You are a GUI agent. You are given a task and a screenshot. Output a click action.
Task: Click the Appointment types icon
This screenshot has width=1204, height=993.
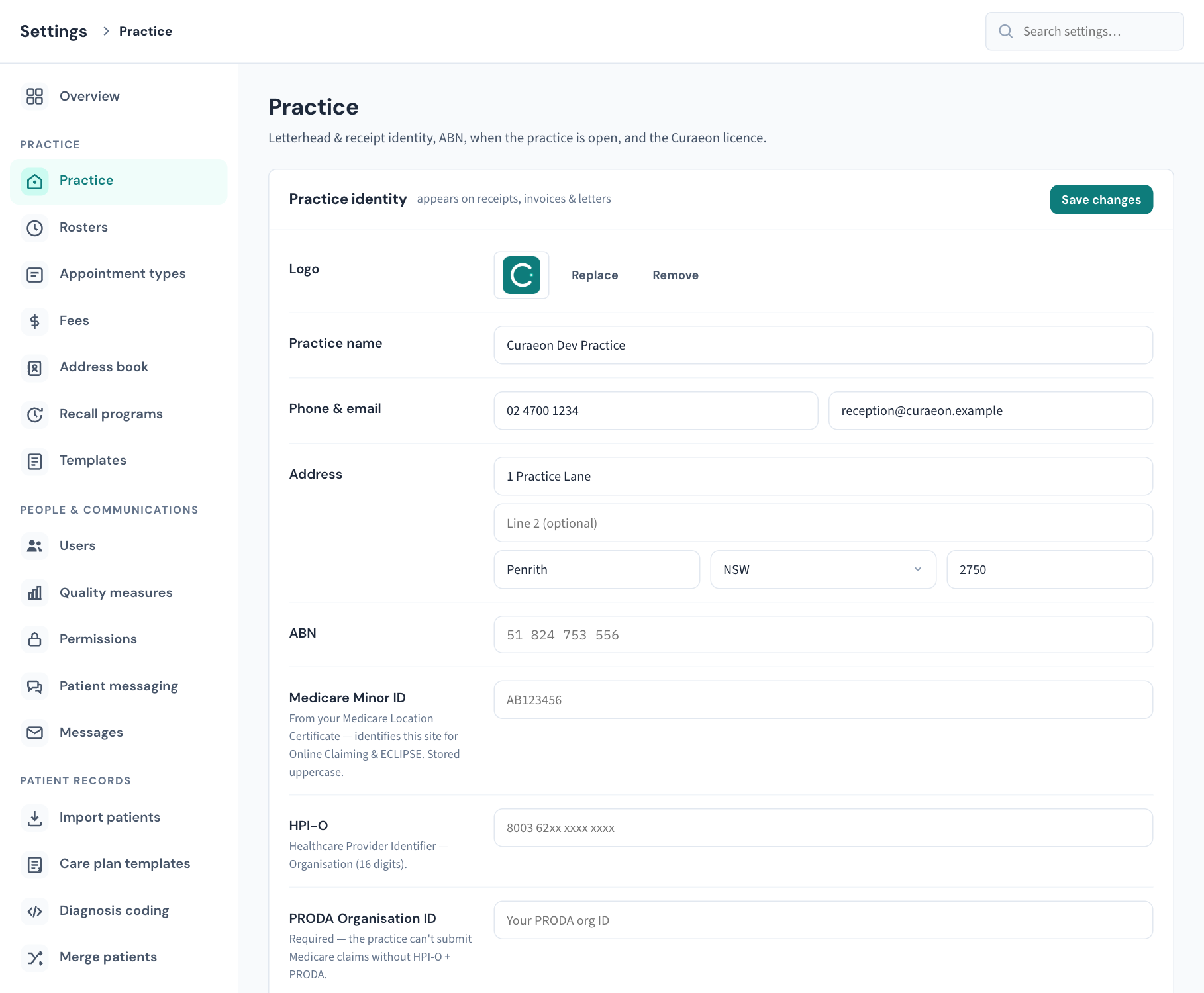(34, 274)
